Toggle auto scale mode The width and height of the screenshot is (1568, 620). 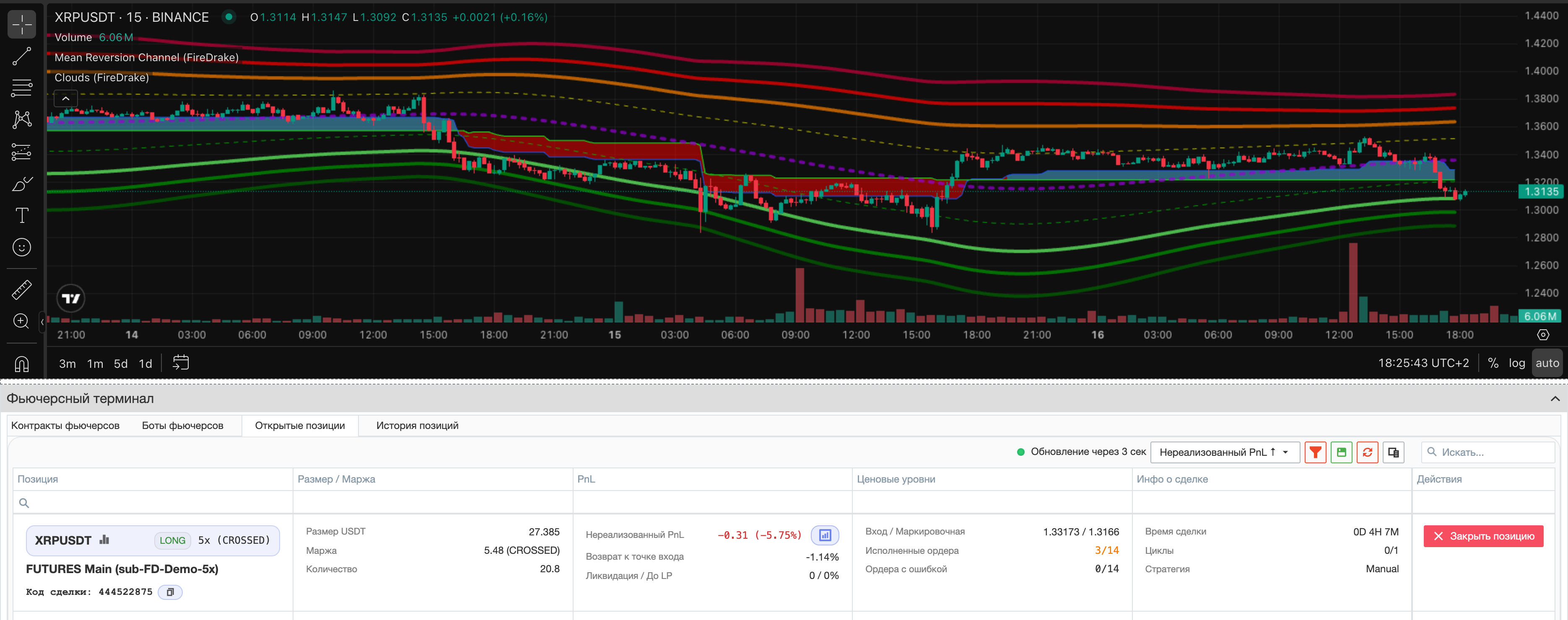(1547, 363)
